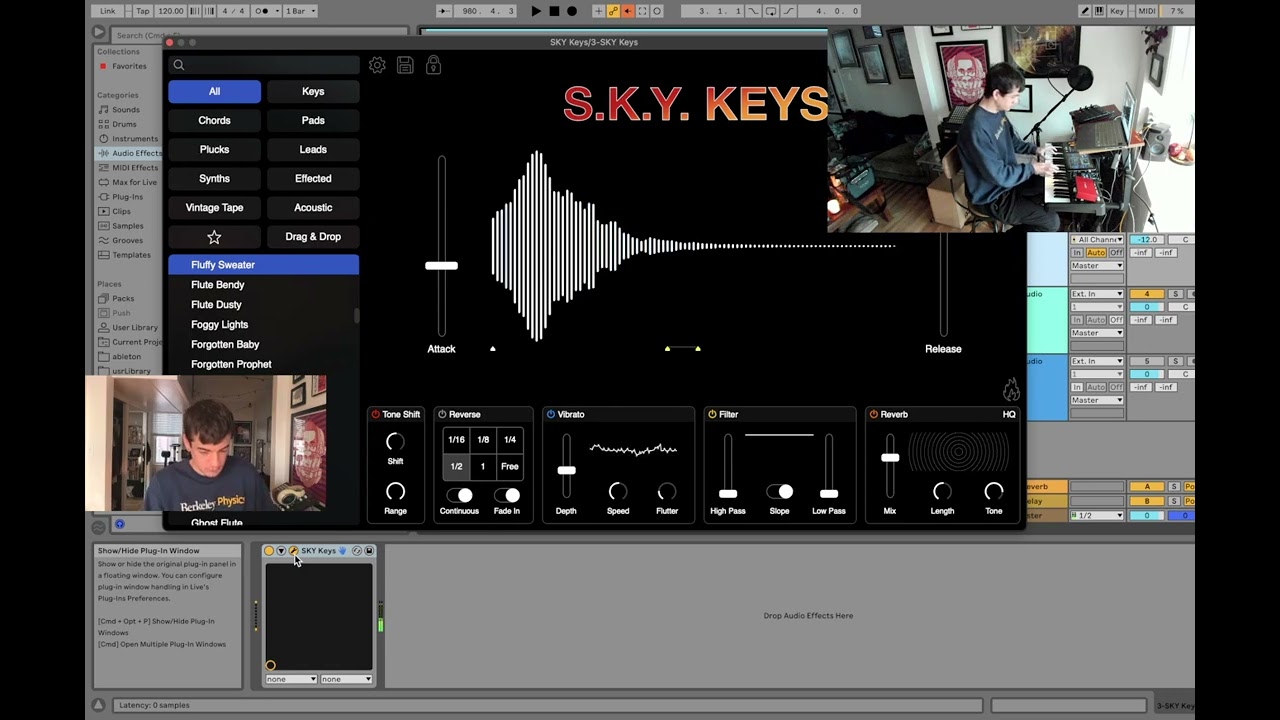1280x720 pixels.
Task: Click the Session Record circle button
Action: (x=657, y=11)
